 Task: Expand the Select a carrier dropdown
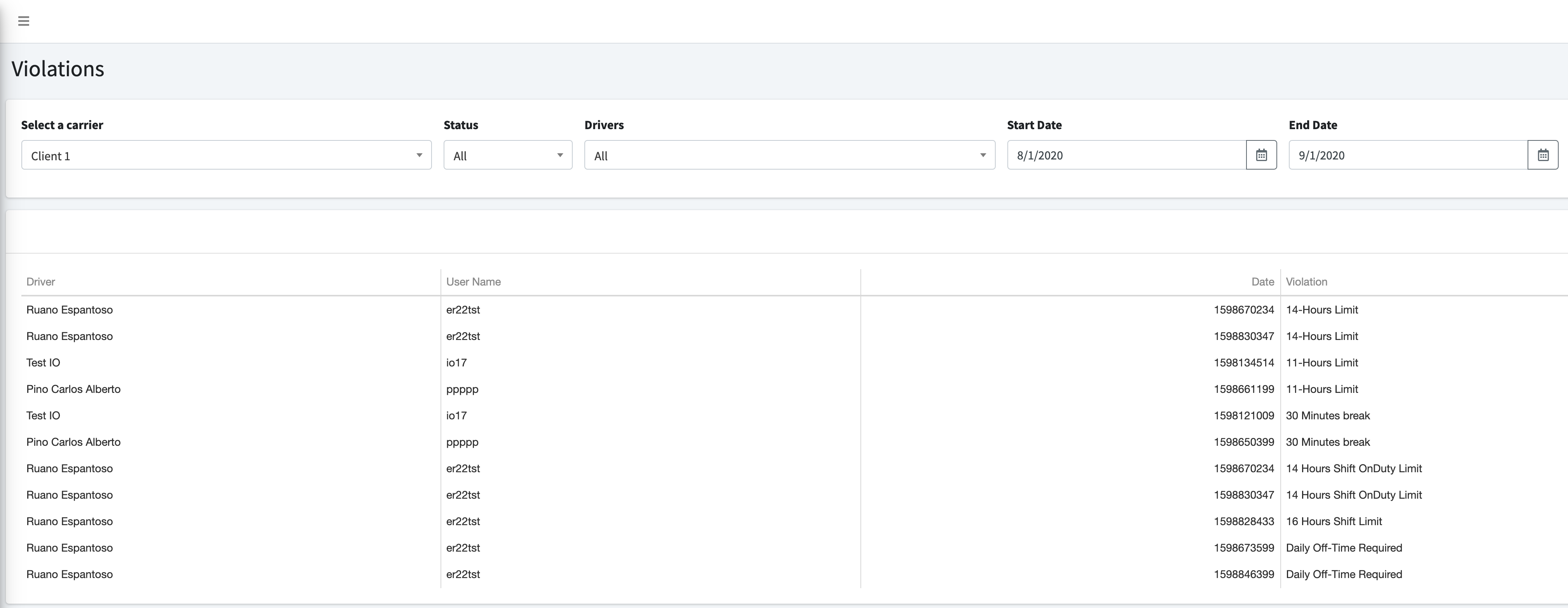(226, 155)
